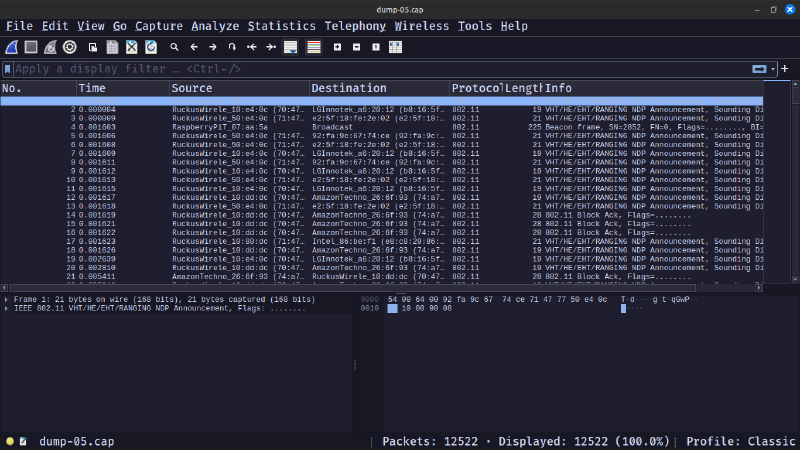Image resolution: width=800 pixels, height=450 pixels.
Task: Sort by the Source column header
Action: pos(239,88)
